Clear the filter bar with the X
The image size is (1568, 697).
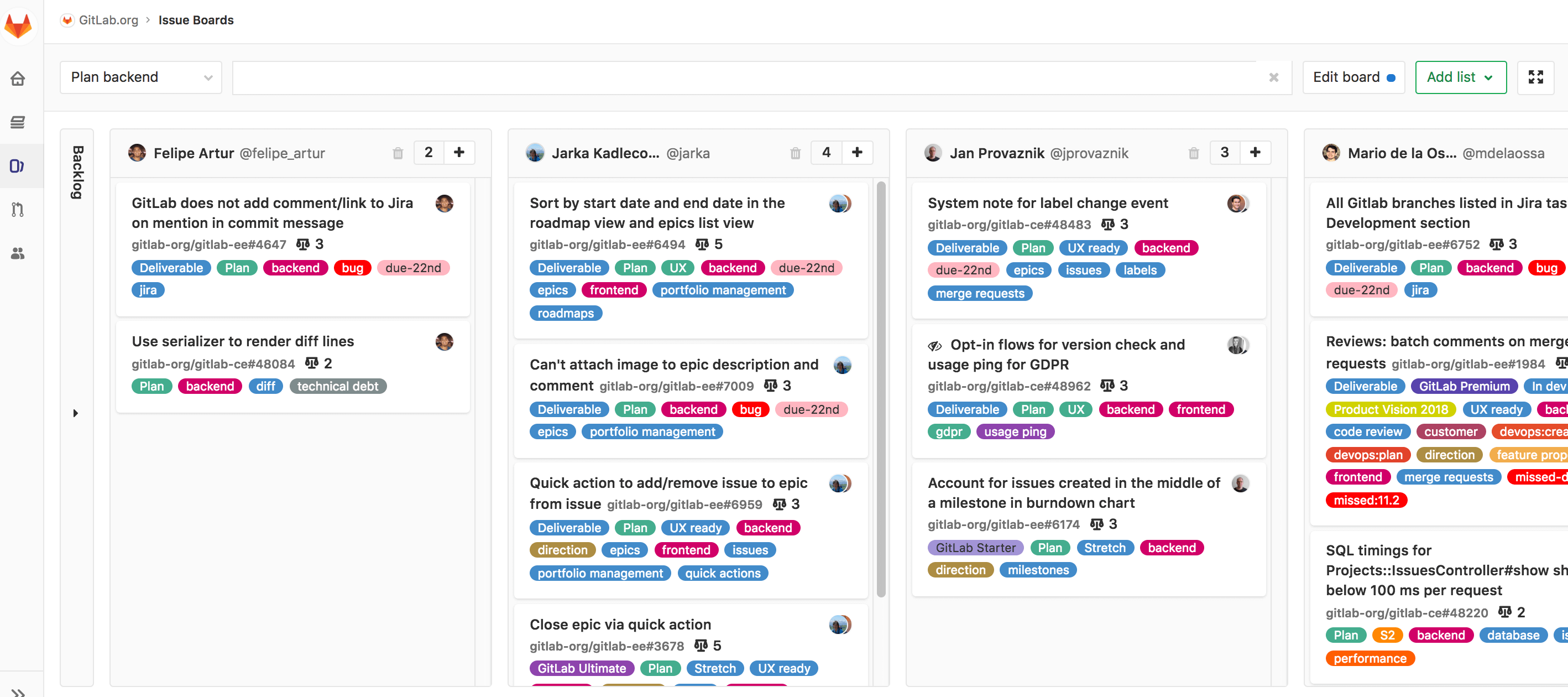tap(1274, 77)
